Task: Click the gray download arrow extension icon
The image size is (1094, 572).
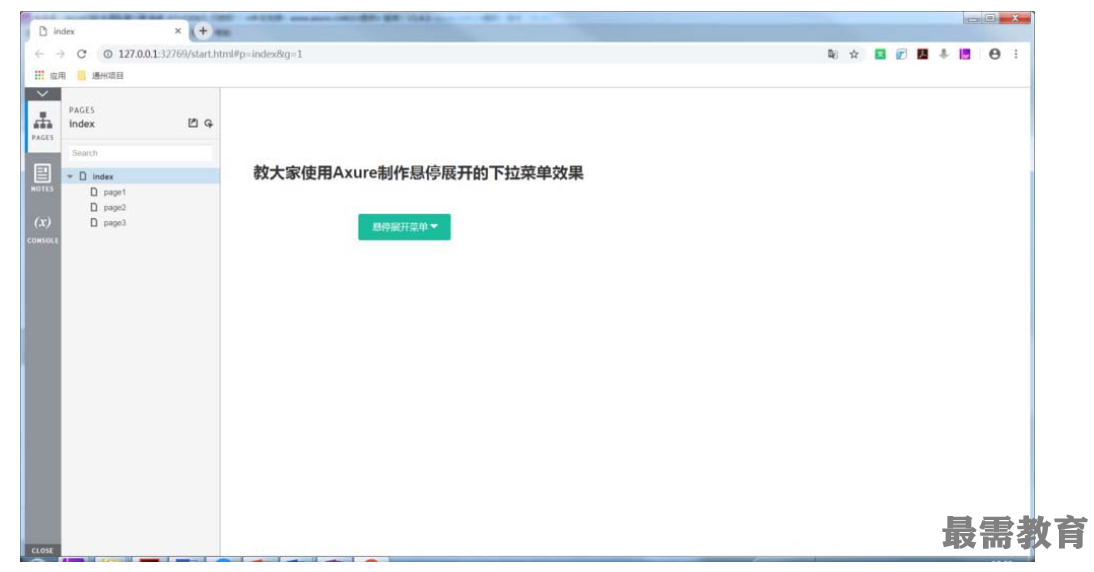Action: tap(943, 54)
